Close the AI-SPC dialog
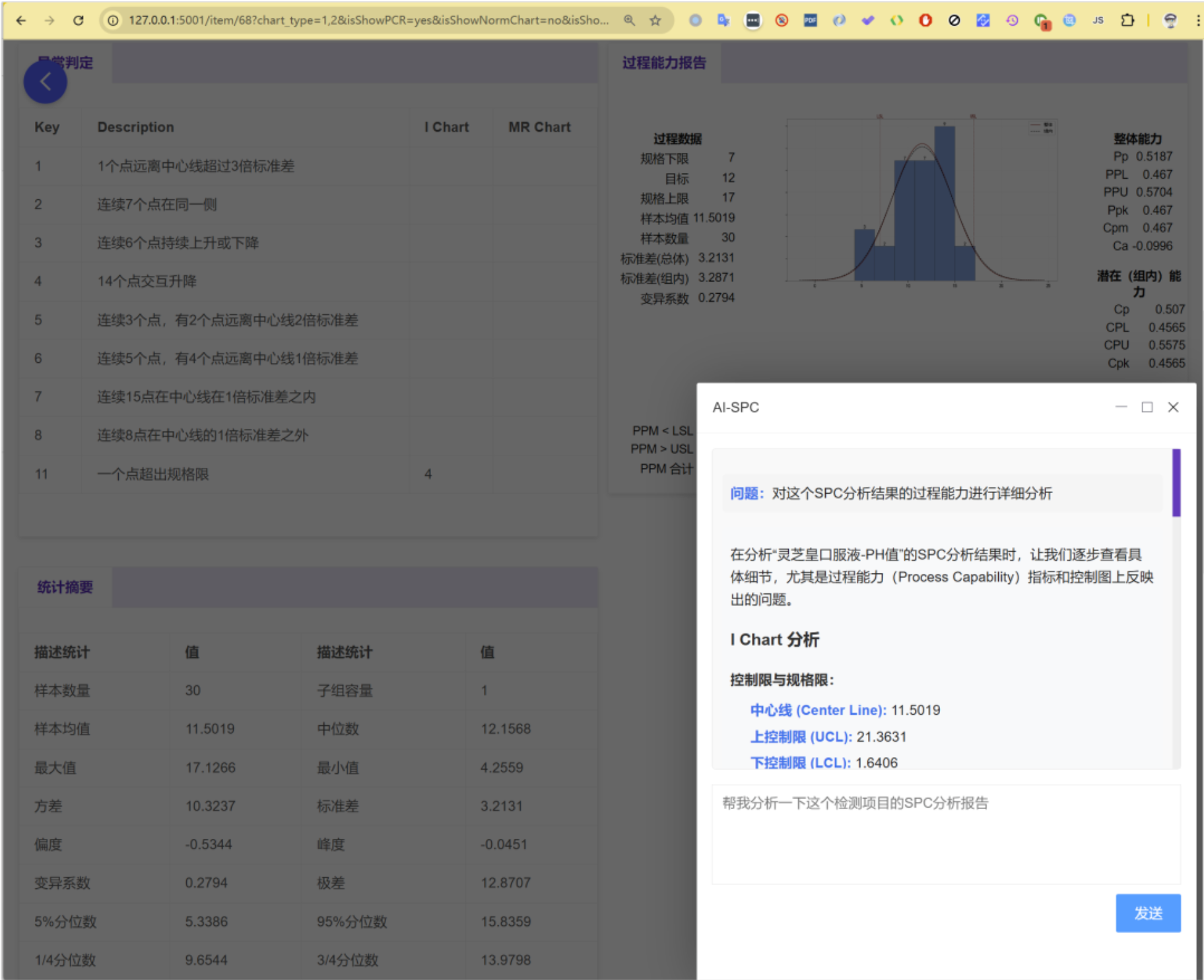 (x=1173, y=407)
